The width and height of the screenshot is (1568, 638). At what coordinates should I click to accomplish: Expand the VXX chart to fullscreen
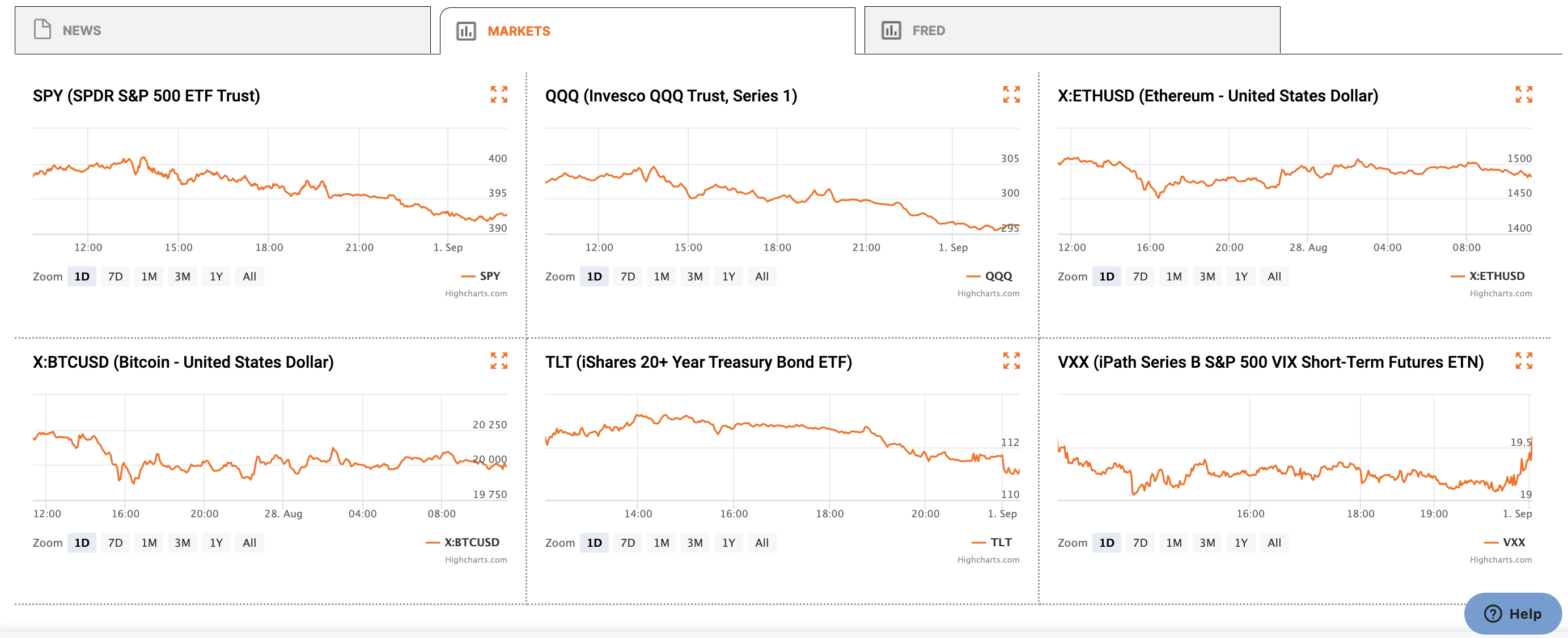point(1524,361)
